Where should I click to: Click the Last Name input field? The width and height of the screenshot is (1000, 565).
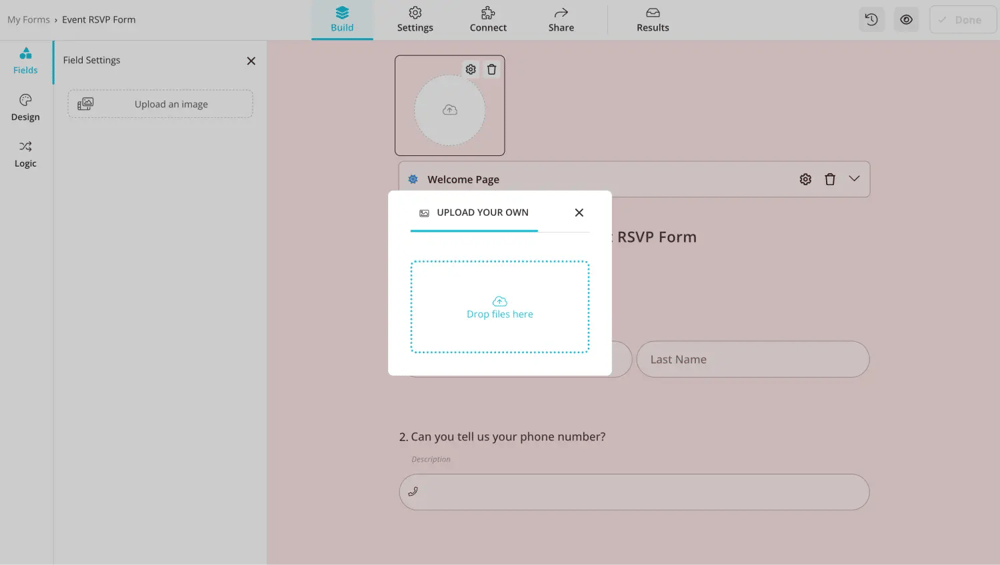point(753,359)
